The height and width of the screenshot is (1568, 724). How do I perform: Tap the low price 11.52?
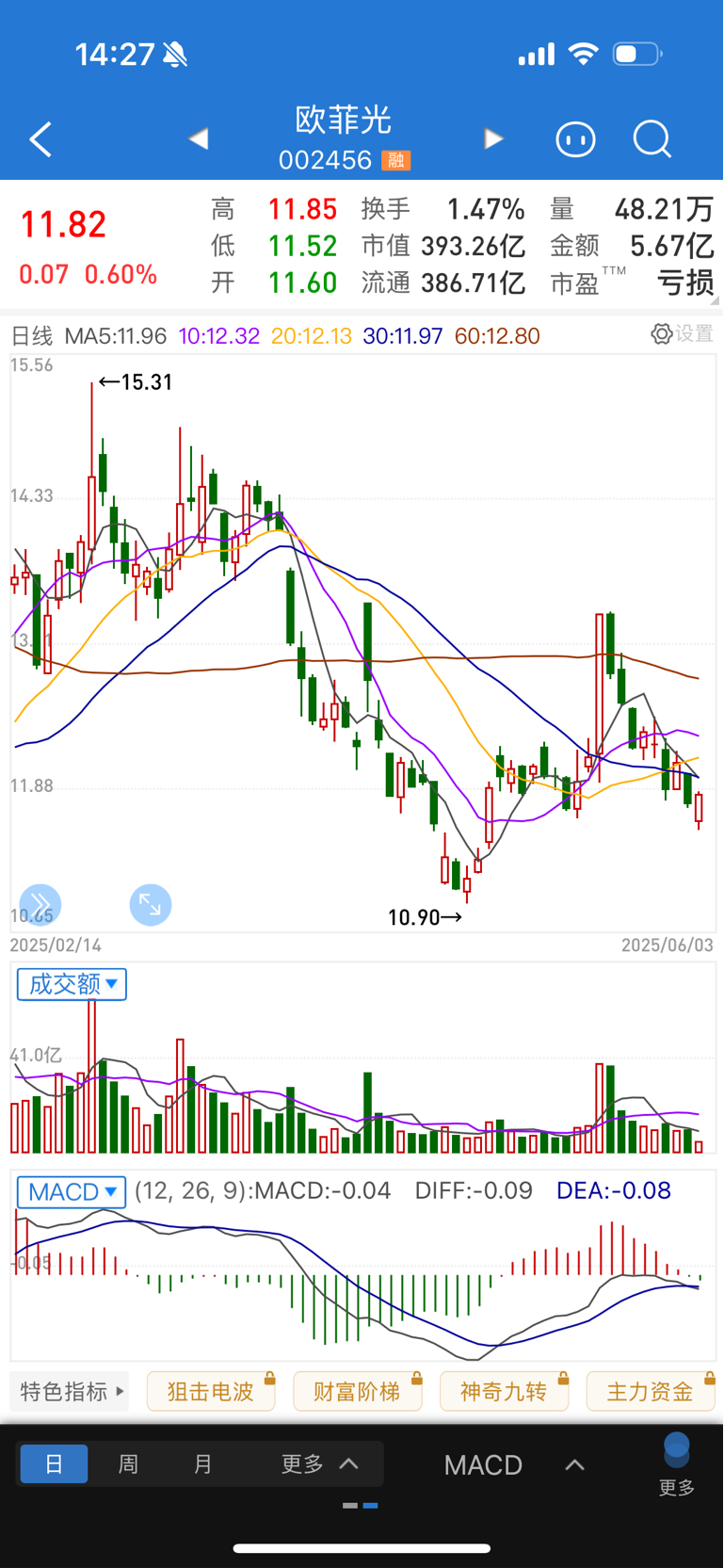tap(302, 246)
